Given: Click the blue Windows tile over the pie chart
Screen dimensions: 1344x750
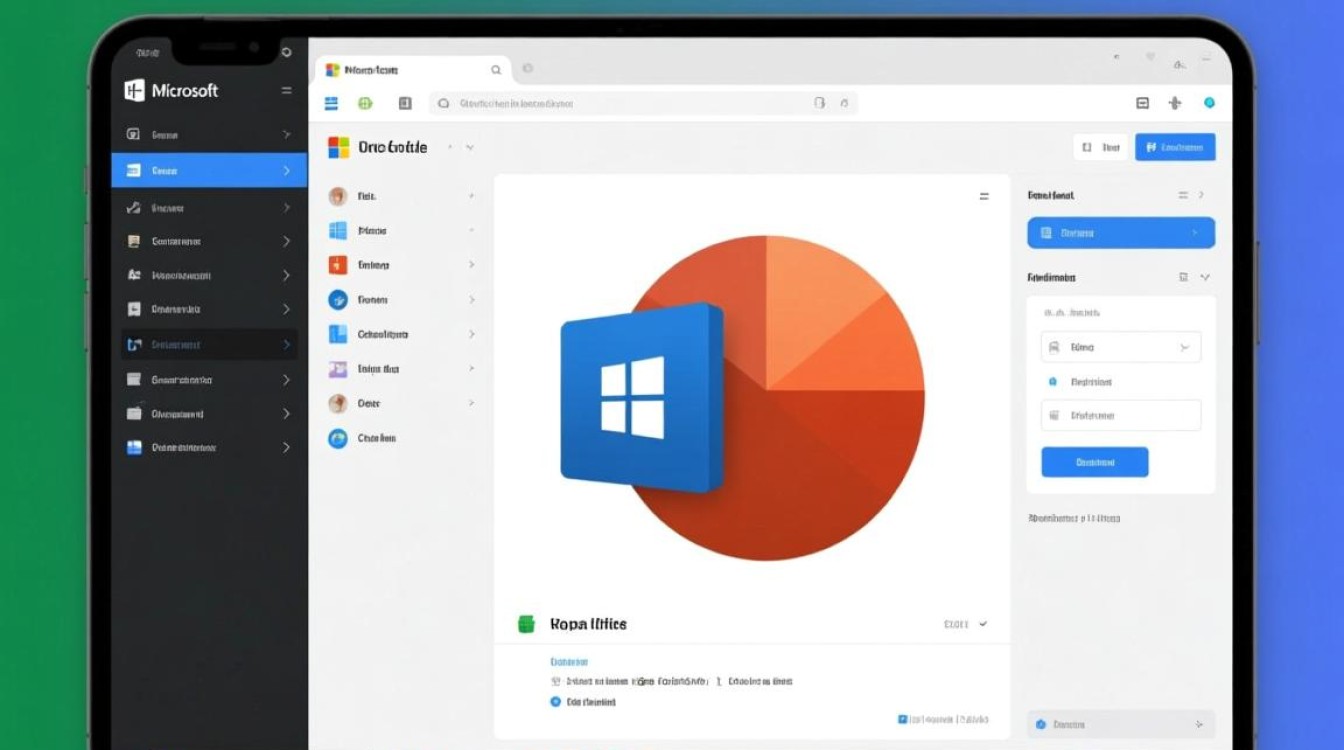Looking at the screenshot, I should pyautogui.click(x=642, y=398).
